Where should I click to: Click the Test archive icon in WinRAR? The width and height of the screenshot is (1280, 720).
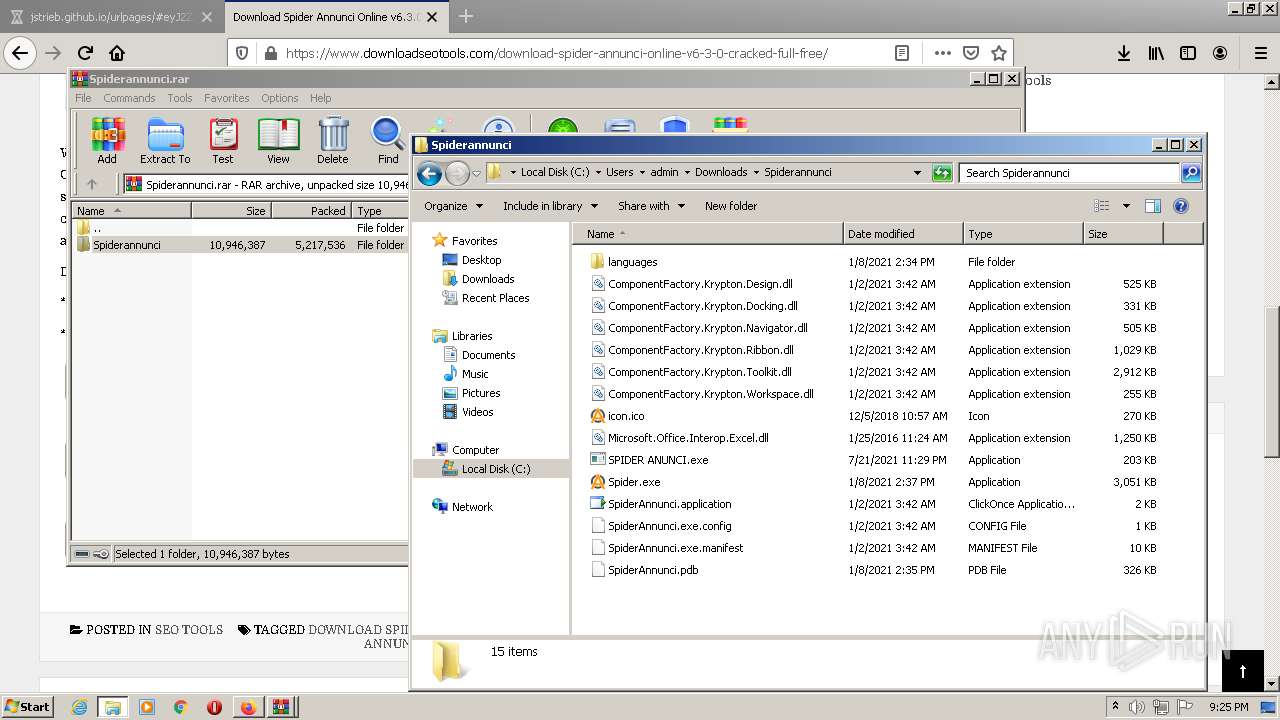click(222, 140)
